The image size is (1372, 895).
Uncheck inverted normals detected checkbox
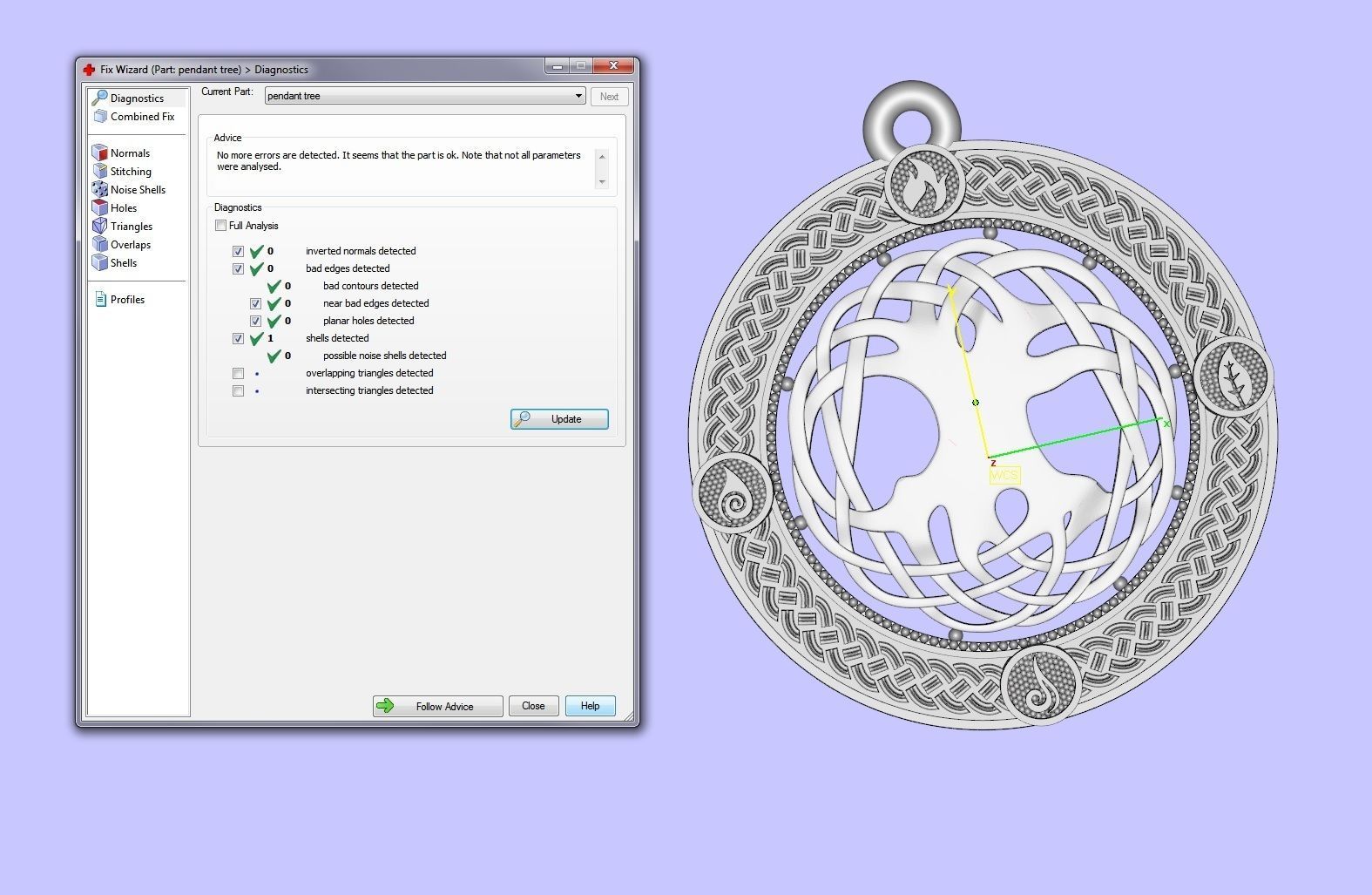(238, 251)
